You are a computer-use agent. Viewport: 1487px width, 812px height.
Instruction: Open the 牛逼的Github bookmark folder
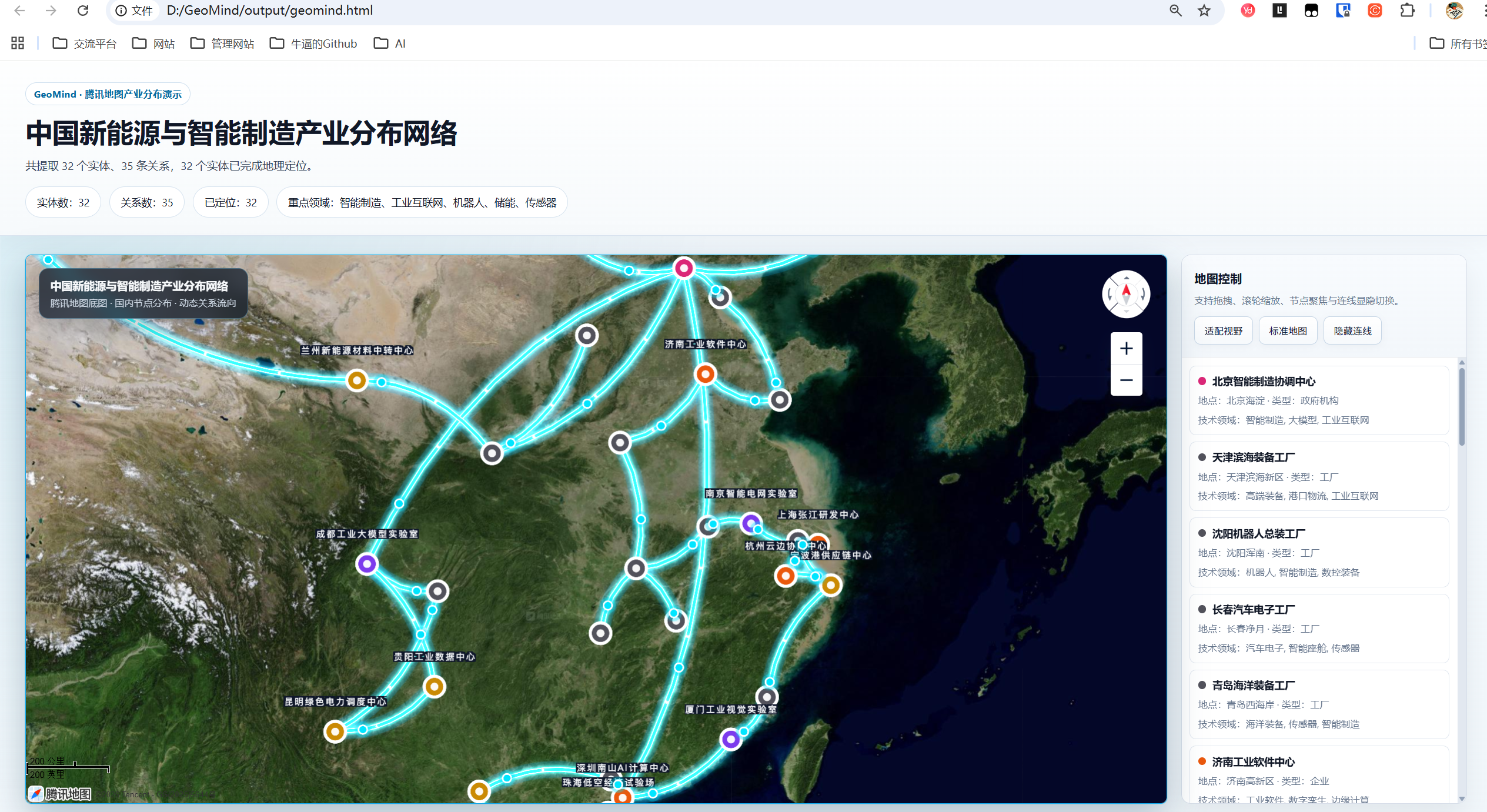[x=313, y=44]
